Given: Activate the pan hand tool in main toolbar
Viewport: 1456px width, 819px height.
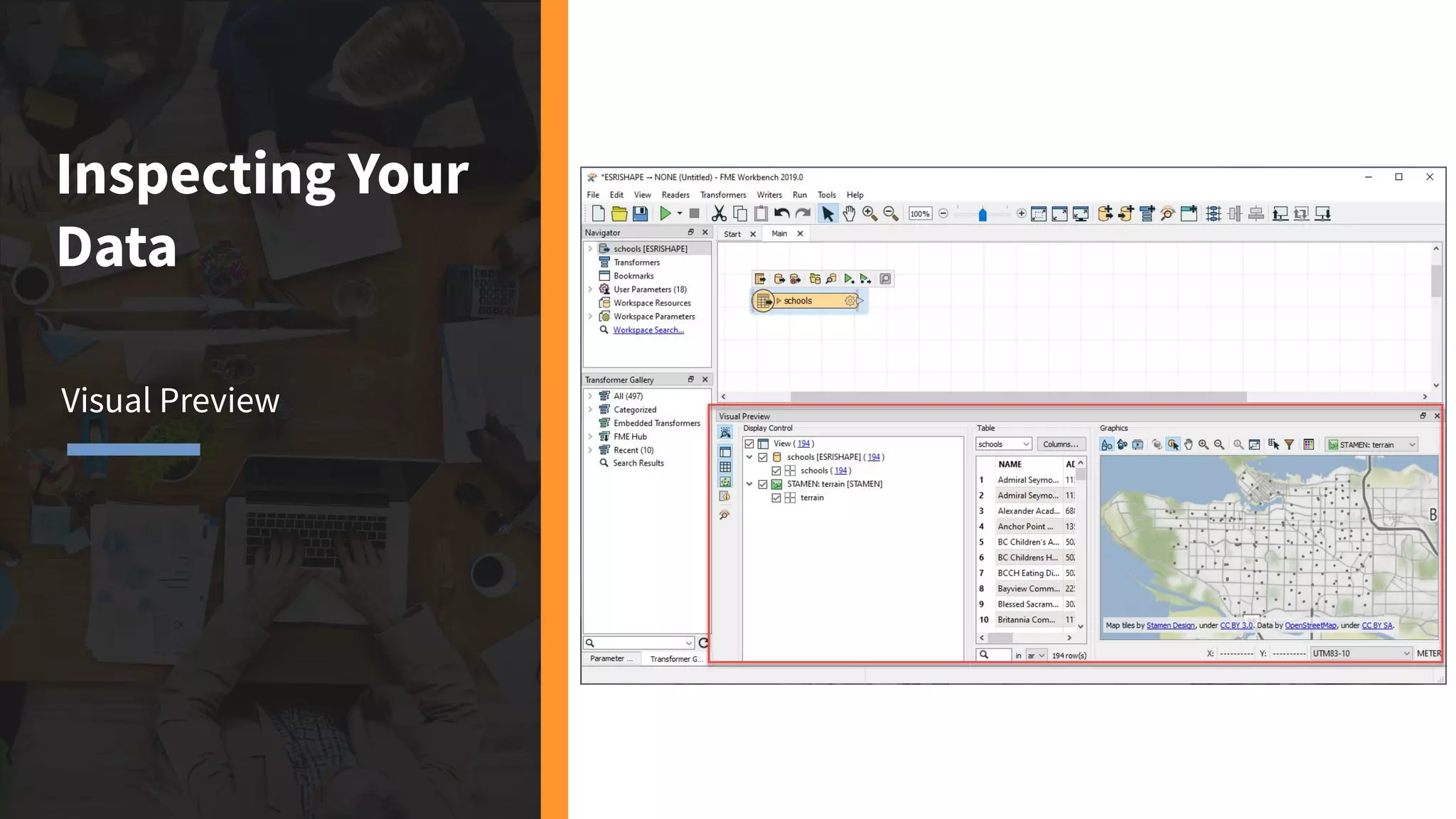Looking at the screenshot, I should (x=849, y=214).
